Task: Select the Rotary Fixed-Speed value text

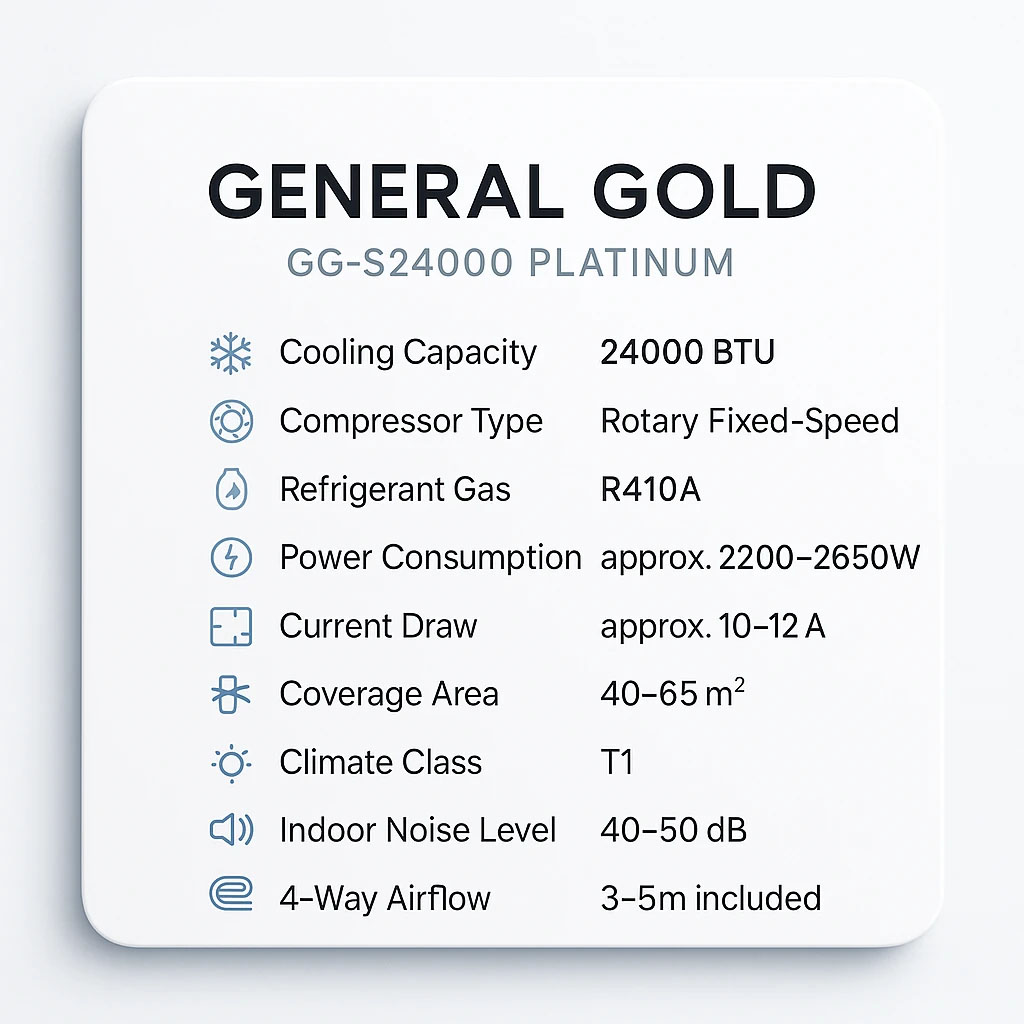Action: (x=749, y=421)
